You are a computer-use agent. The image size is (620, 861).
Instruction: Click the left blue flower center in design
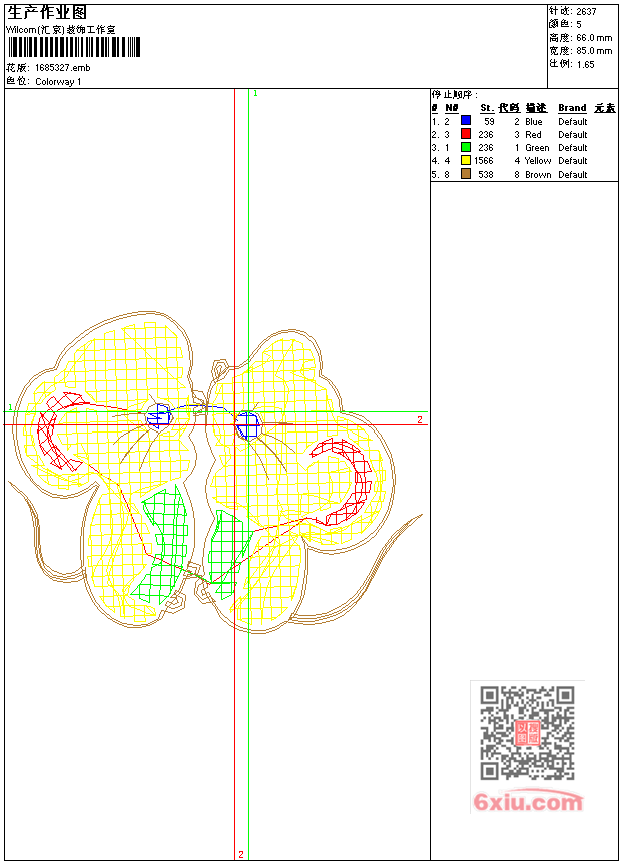coord(159,417)
